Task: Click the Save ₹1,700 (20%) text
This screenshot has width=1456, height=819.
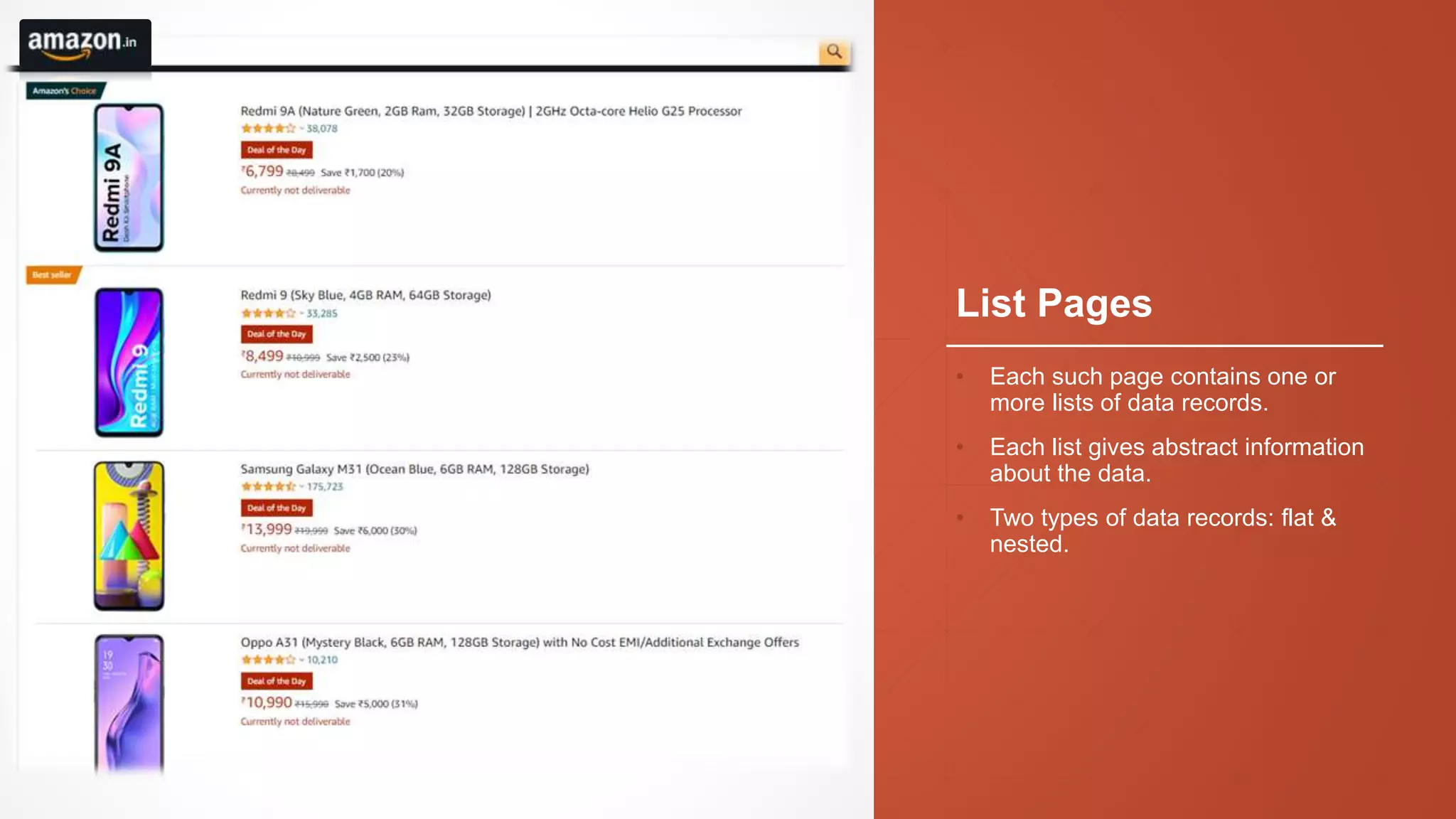Action: [x=362, y=173]
